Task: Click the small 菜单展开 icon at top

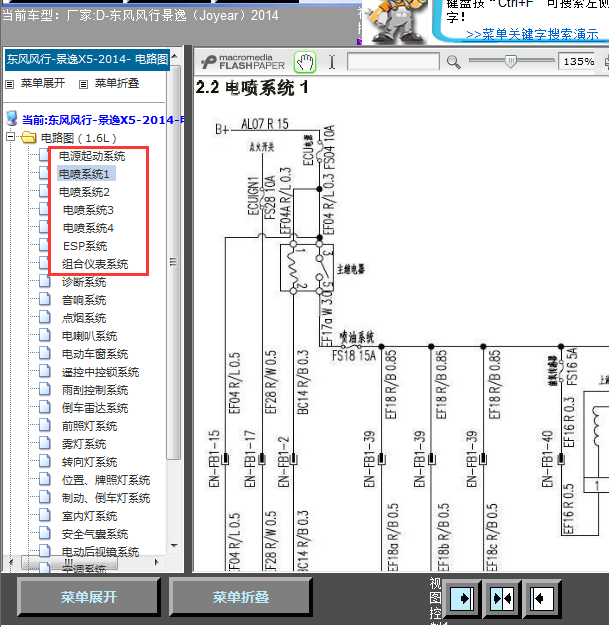Action: (9, 84)
